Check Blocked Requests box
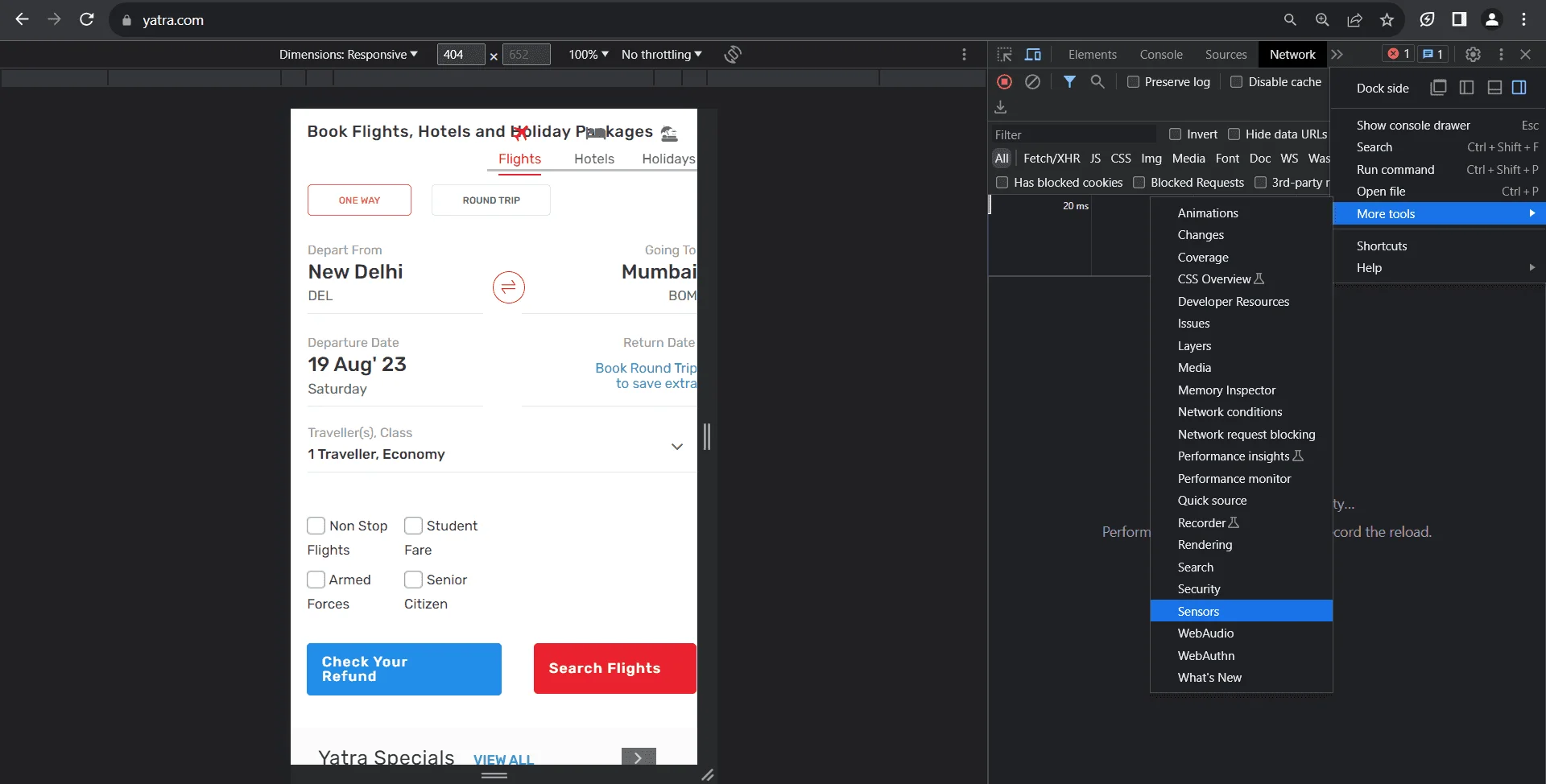 (x=1139, y=183)
